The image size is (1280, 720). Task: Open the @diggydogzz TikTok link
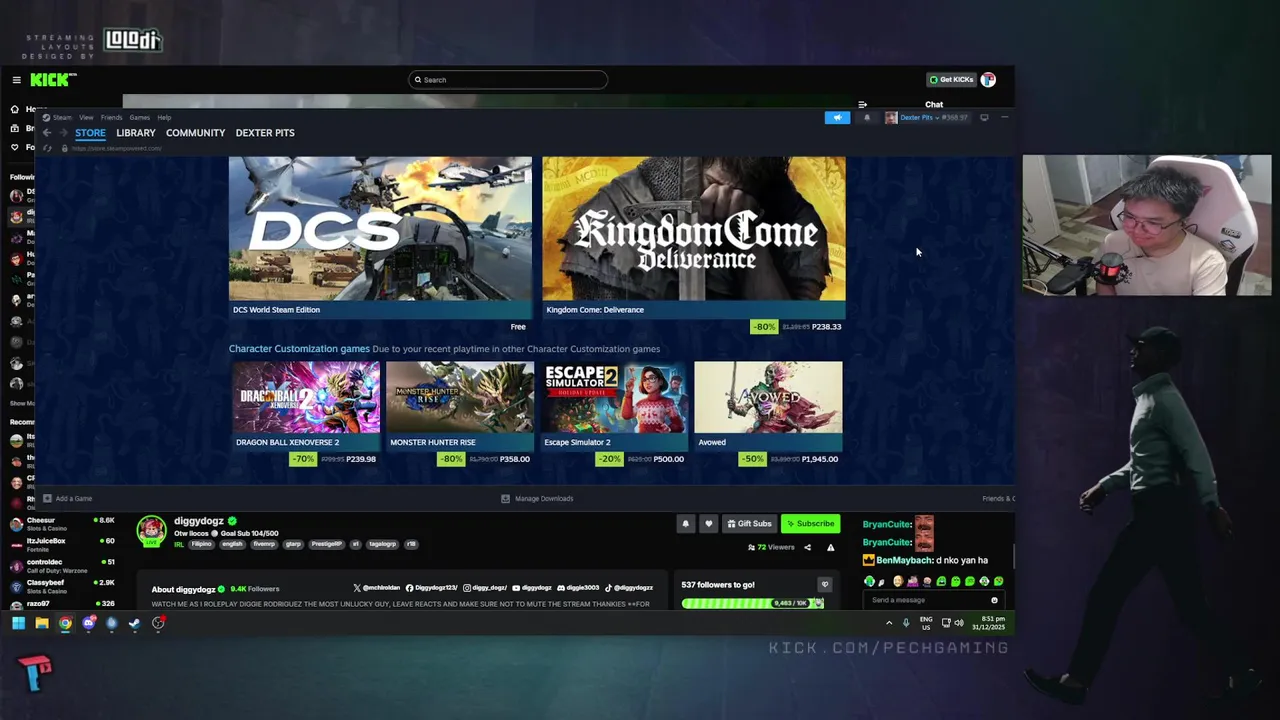[629, 588]
